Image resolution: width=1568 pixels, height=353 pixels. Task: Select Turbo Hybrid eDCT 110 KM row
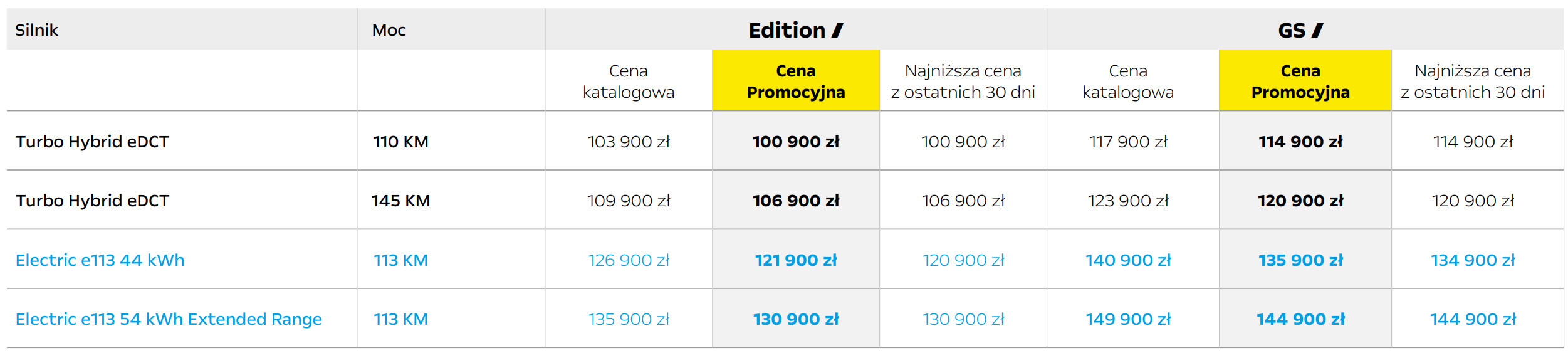[92, 142]
